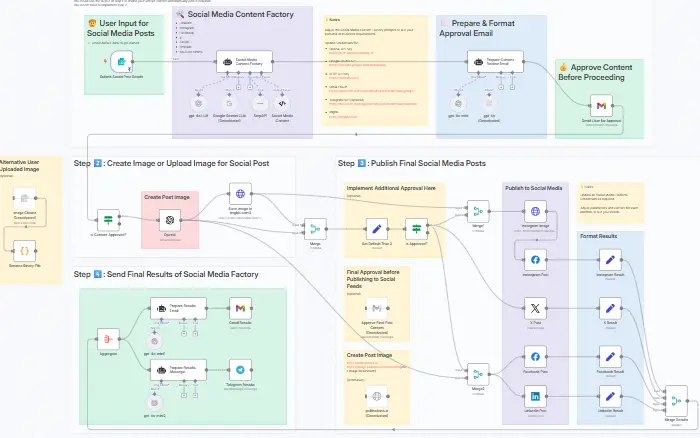Select the yellow Notes sticky in top row

pos(375,71)
